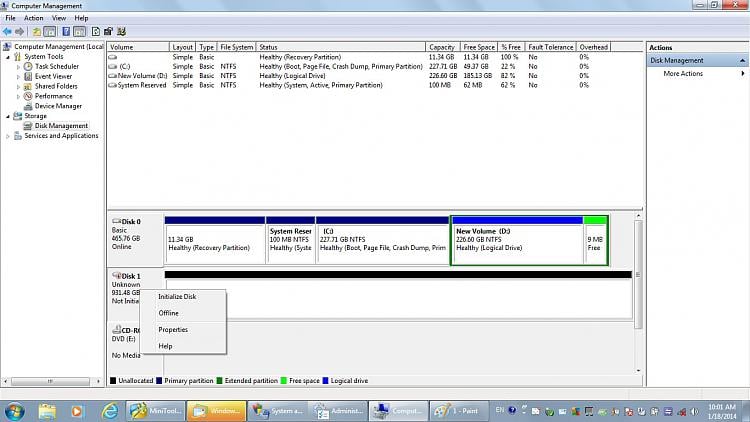Select the Device Manager icon in the tree

pyautogui.click(x=28, y=106)
